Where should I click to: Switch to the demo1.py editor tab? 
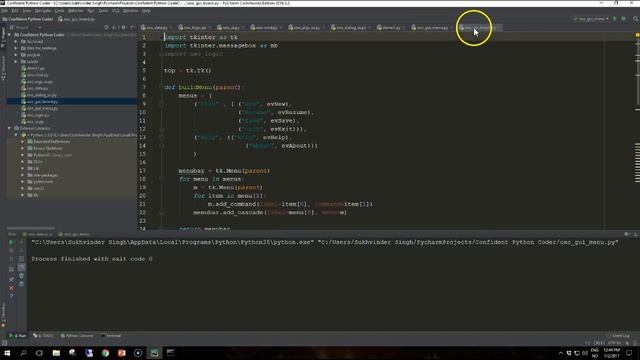click(x=391, y=28)
